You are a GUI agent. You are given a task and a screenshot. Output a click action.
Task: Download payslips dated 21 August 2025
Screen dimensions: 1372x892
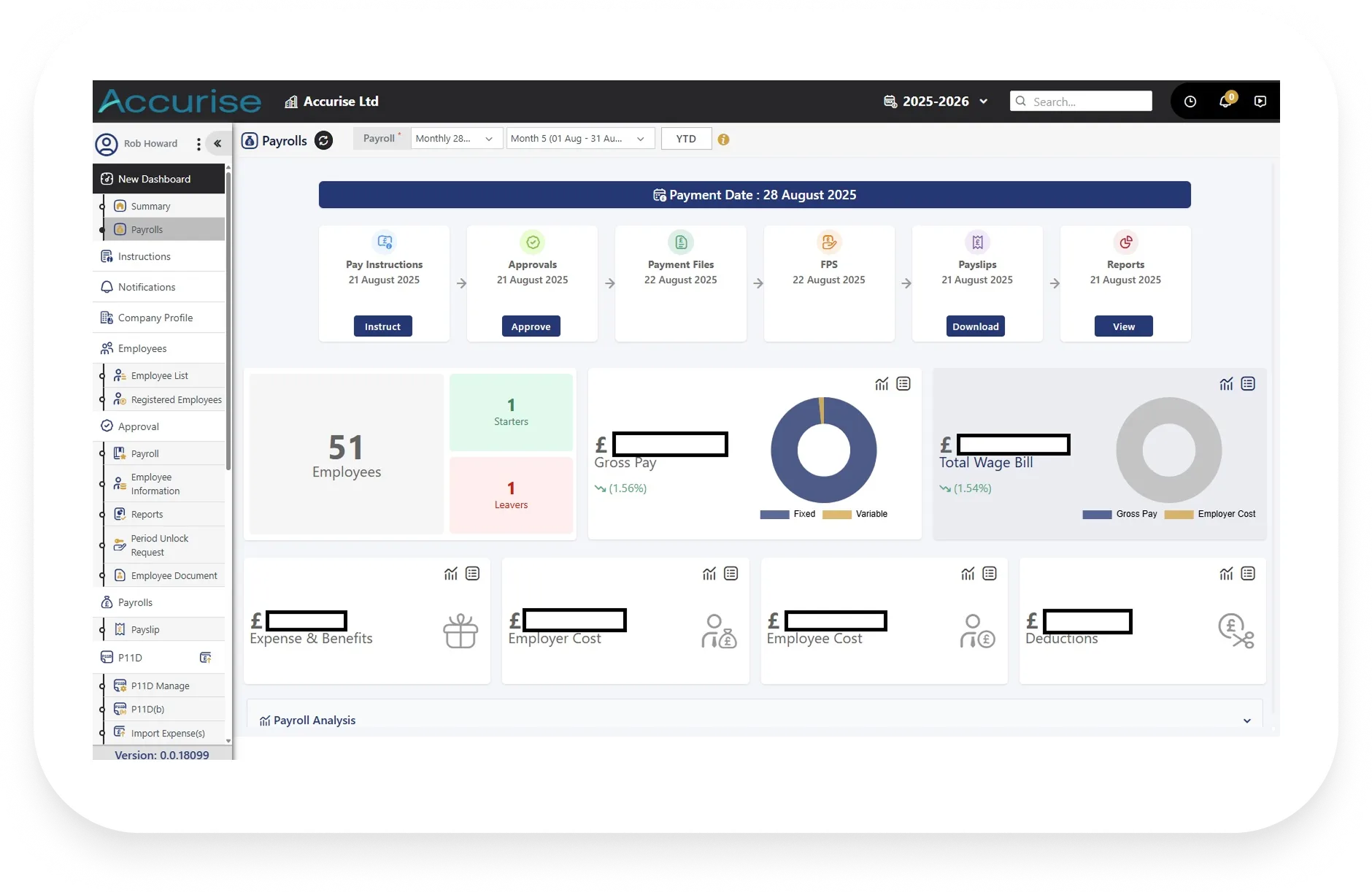tap(976, 326)
